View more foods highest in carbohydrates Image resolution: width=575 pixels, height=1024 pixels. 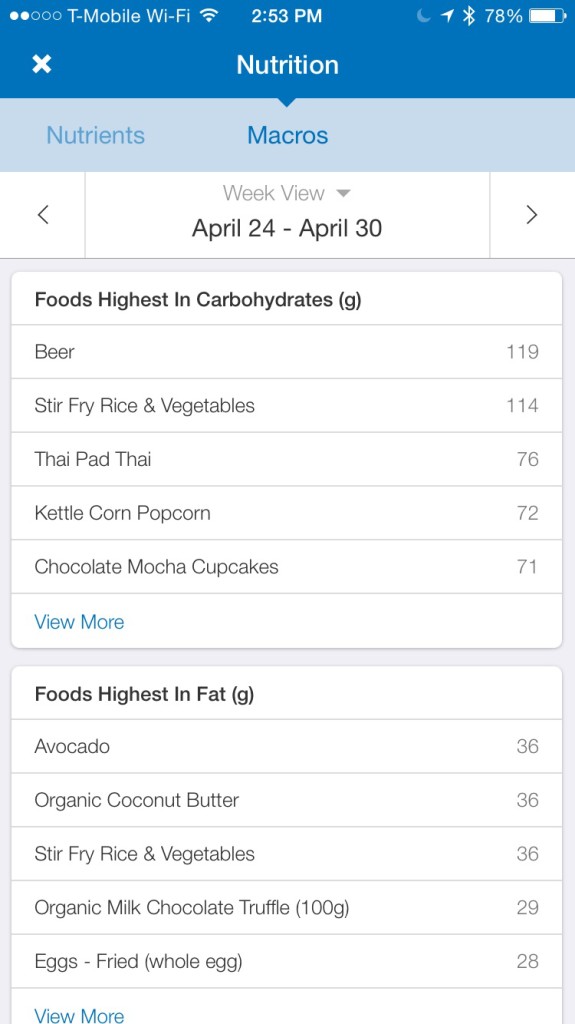point(79,622)
